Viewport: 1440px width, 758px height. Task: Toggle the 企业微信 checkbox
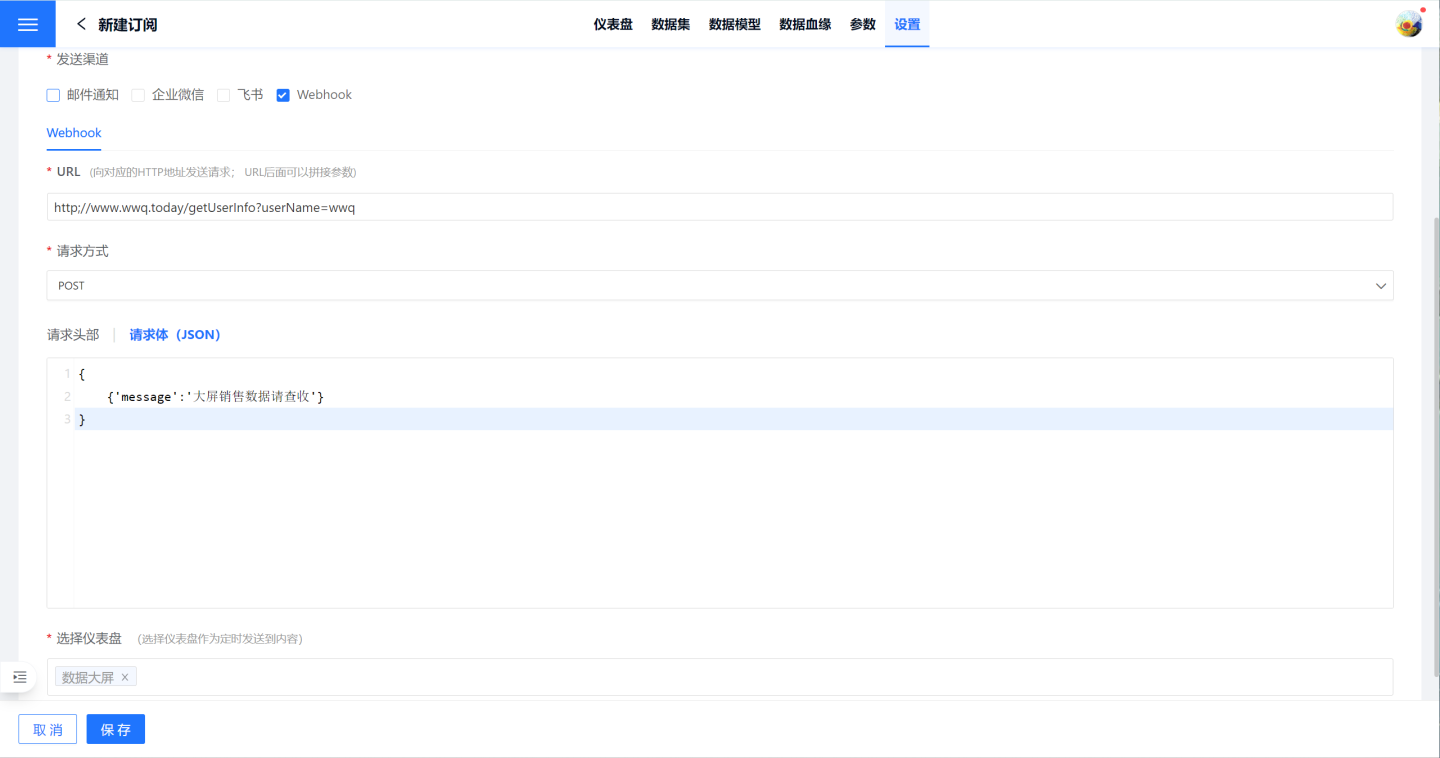pyautogui.click(x=139, y=95)
